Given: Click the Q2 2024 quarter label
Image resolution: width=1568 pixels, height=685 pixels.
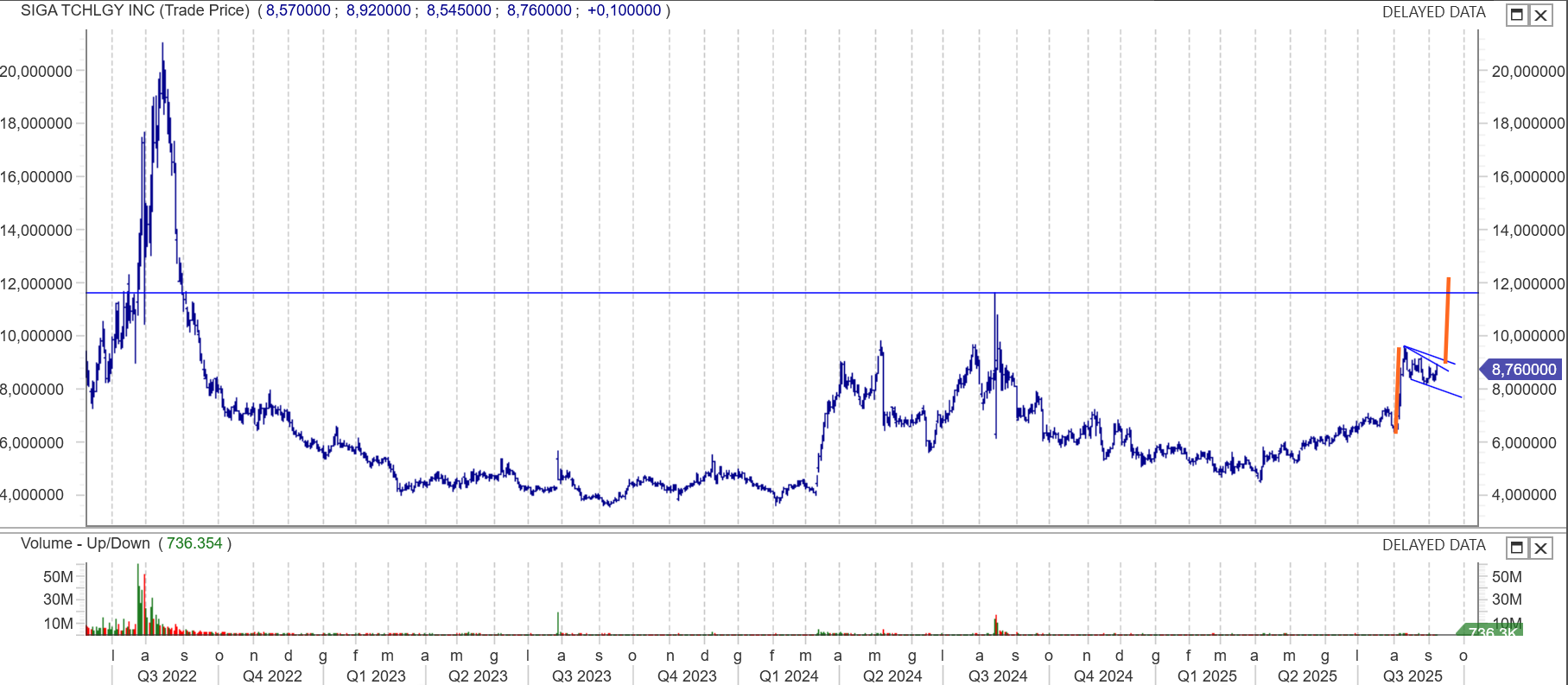Looking at the screenshot, I should point(892,676).
